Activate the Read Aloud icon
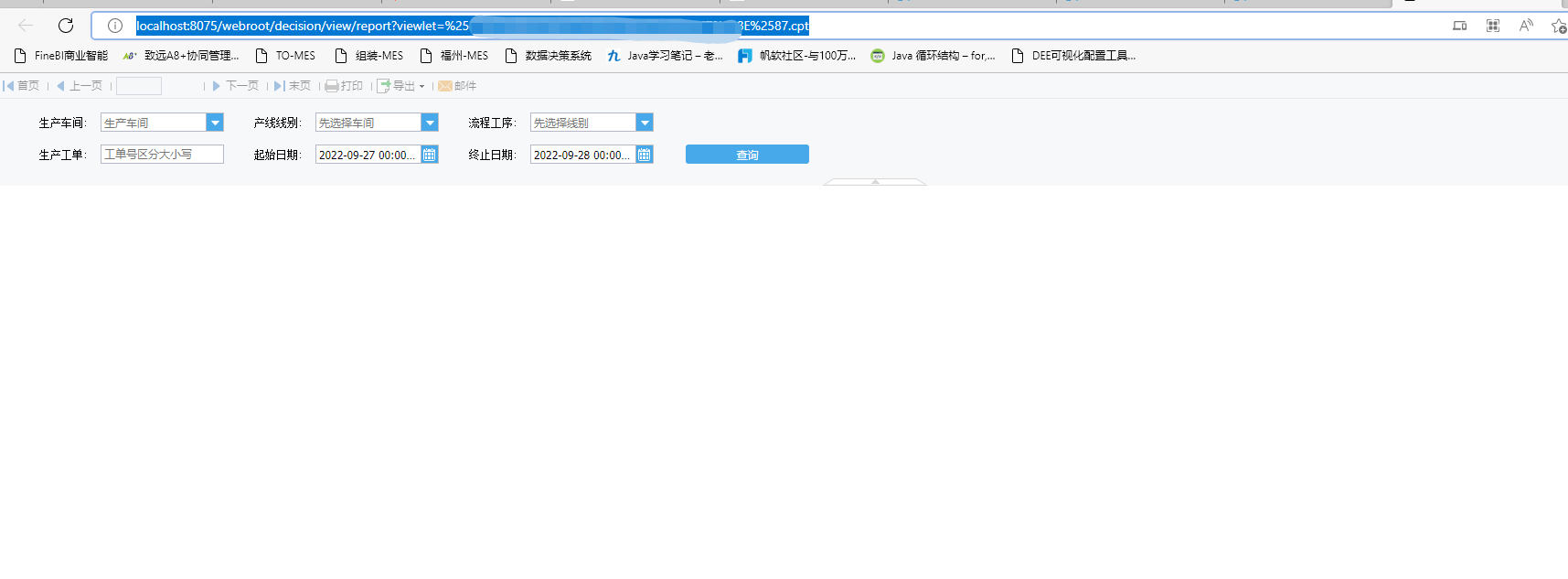 pyautogui.click(x=1526, y=26)
